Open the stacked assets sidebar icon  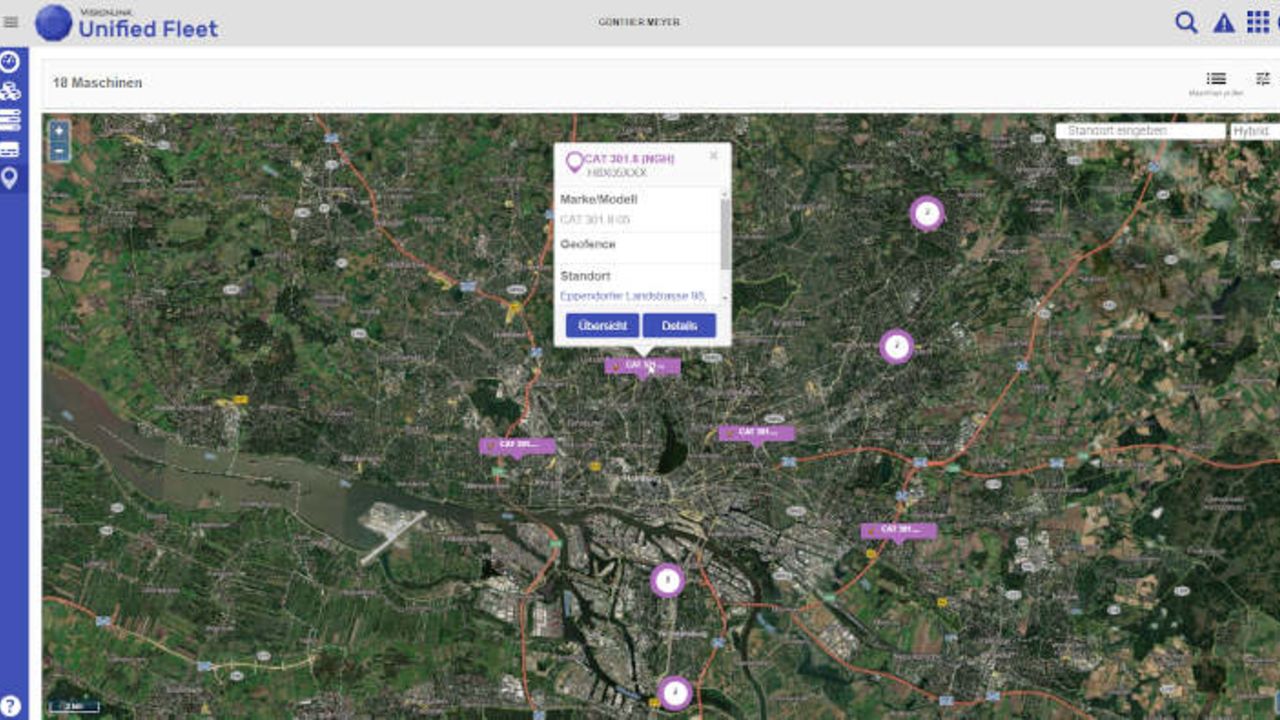[x=10, y=92]
